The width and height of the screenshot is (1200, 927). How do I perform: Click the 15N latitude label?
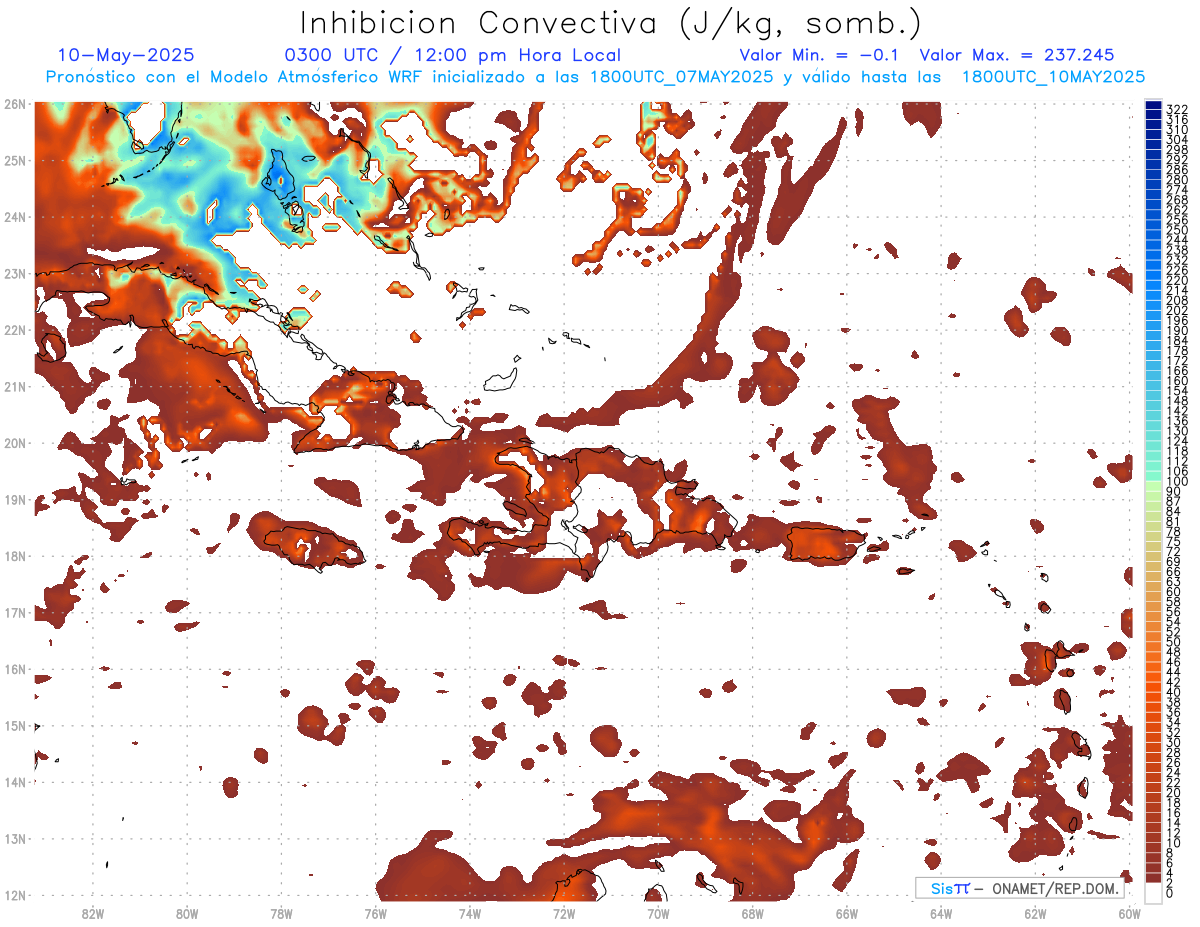click(14, 725)
